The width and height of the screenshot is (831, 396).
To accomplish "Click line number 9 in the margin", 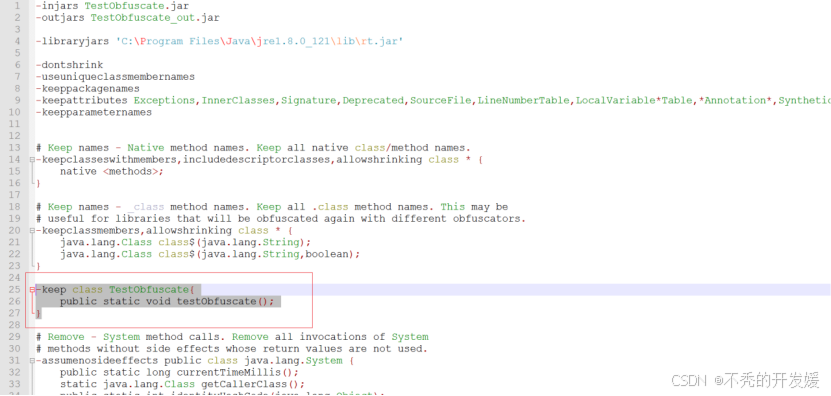I will tap(17, 100).
